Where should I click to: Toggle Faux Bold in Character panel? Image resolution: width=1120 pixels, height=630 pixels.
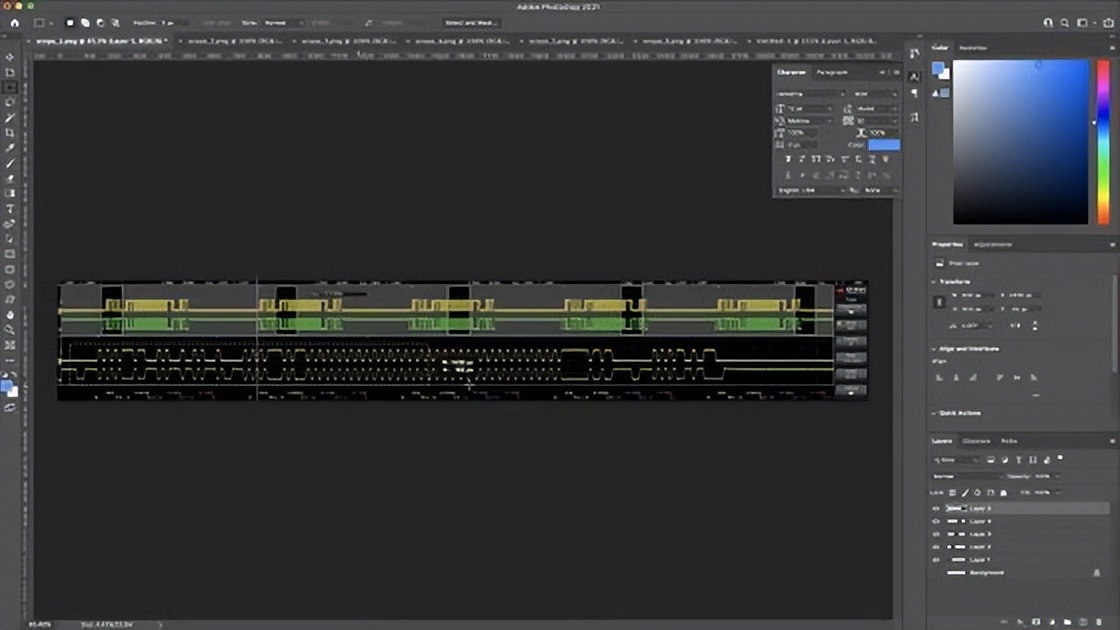click(x=788, y=159)
